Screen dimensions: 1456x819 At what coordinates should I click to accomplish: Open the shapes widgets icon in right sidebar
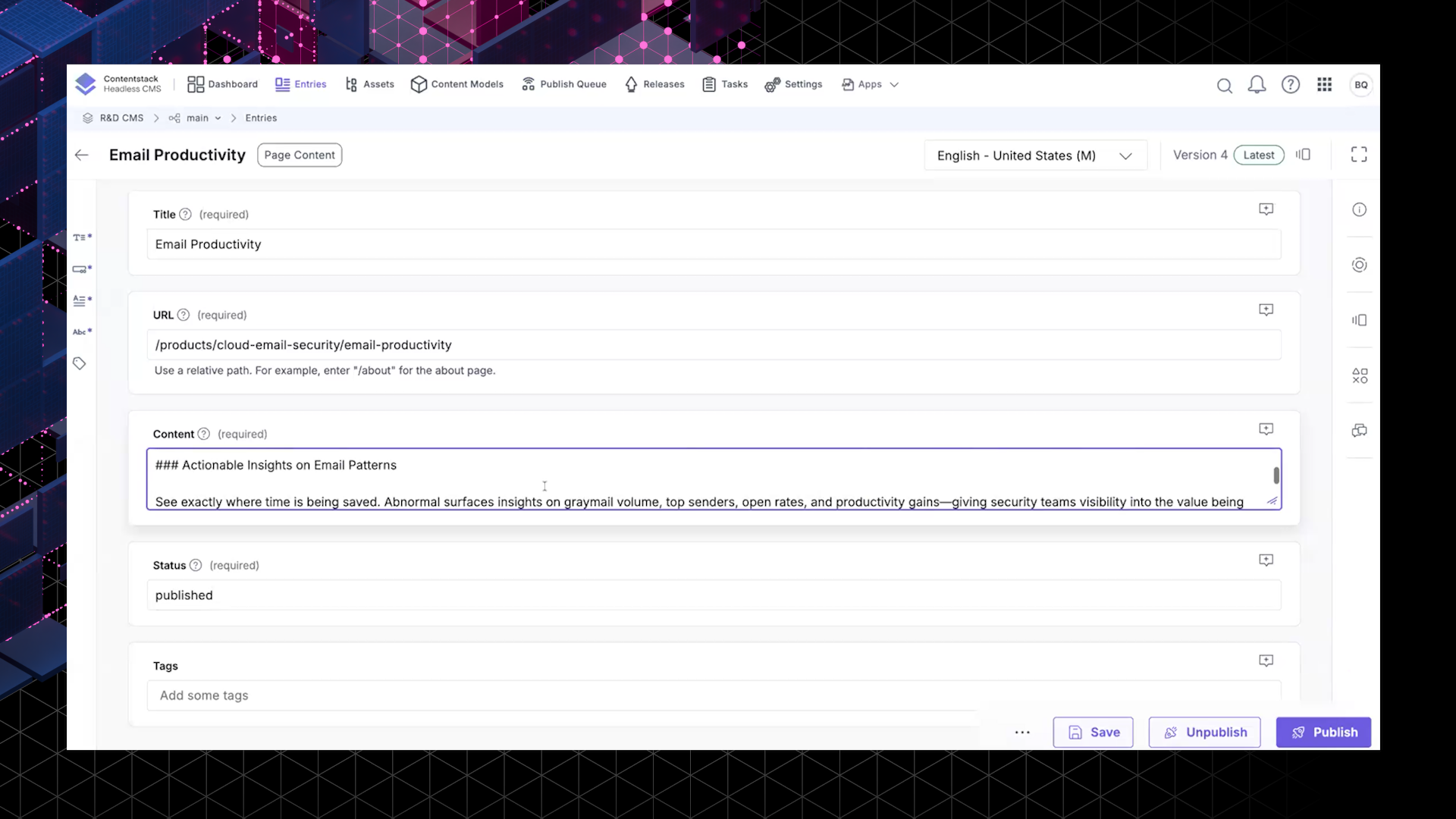click(1359, 375)
